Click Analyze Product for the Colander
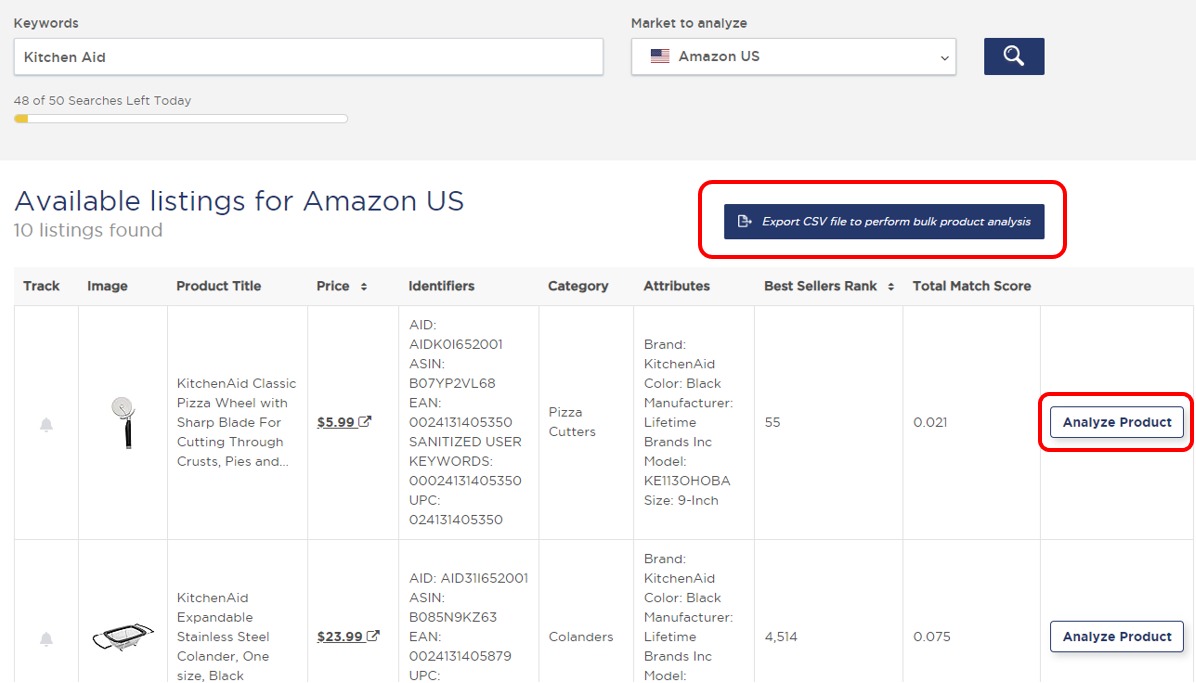Screen dimensions: 1196x683 [x=1116, y=636]
